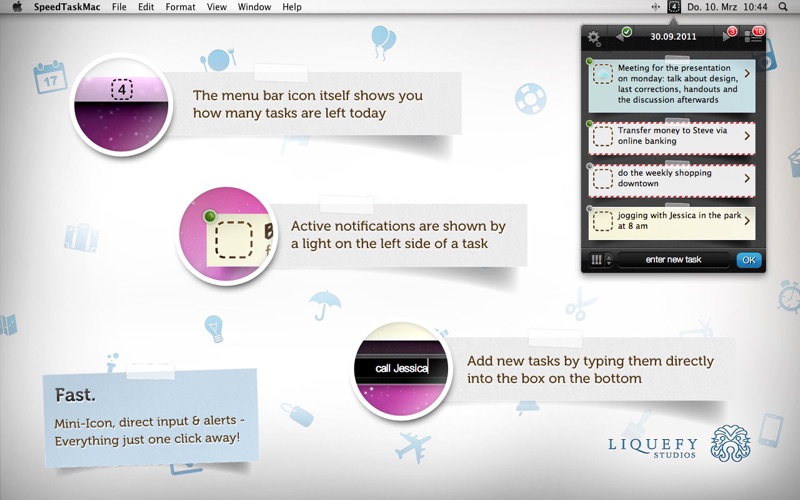Go to previous day with left arrow
The width and height of the screenshot is (800, 500).
pos(622,36)
